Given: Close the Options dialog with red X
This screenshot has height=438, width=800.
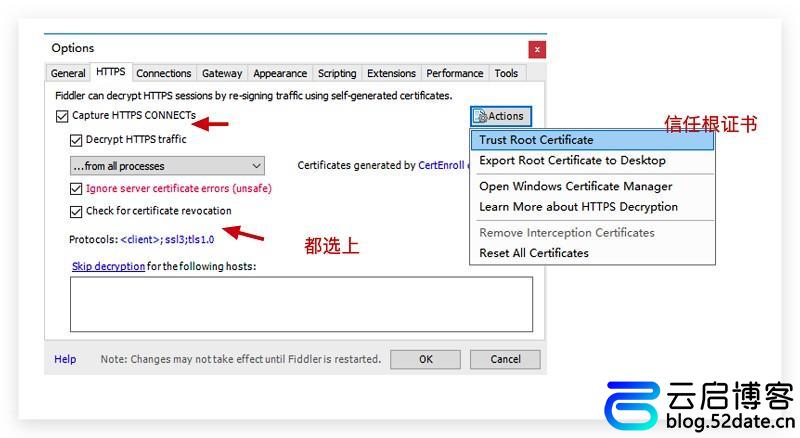Looking at the screenshot, I should [537, 50].
